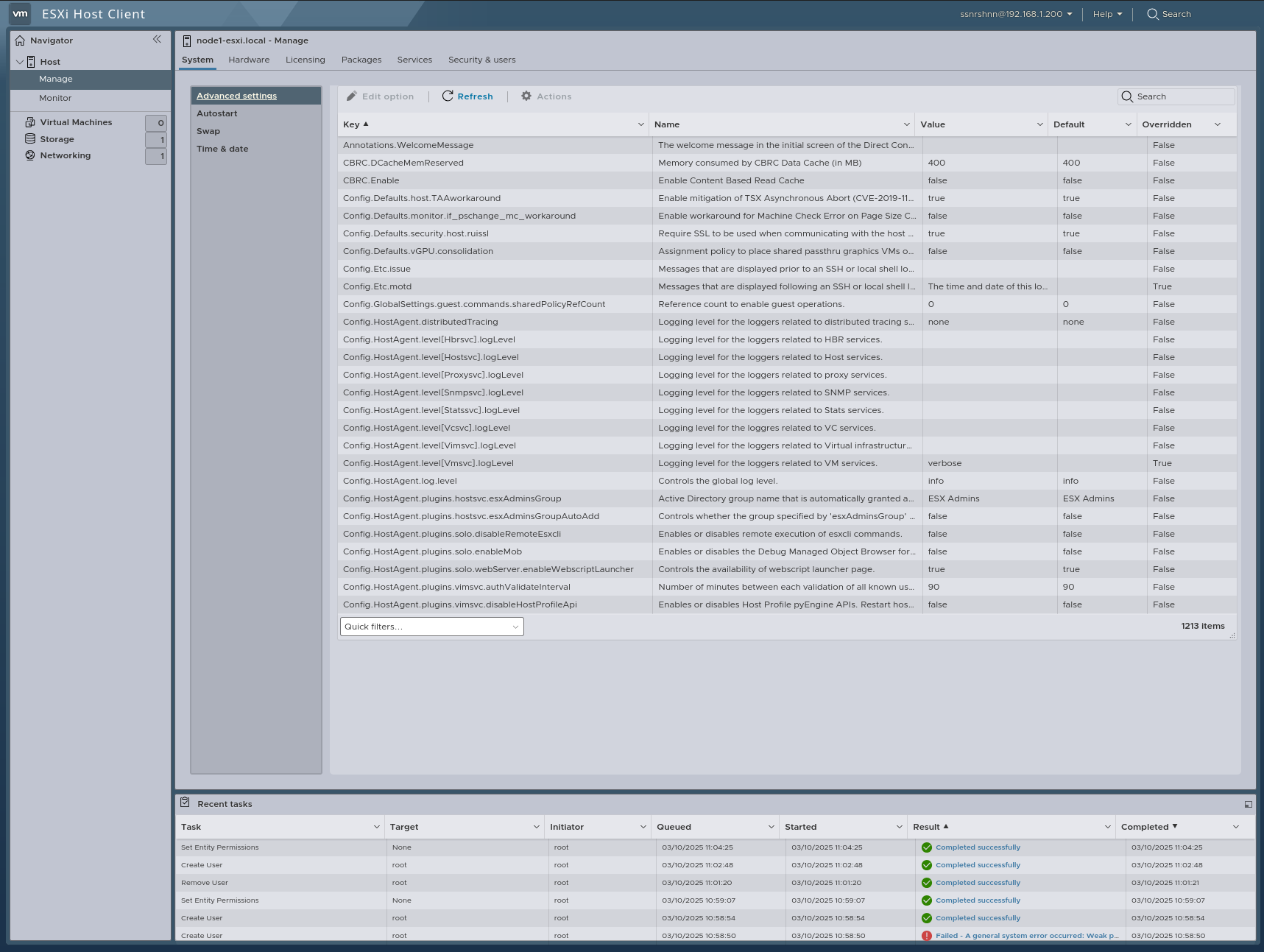Select the Storage item in Navigator

coord(56,138)
